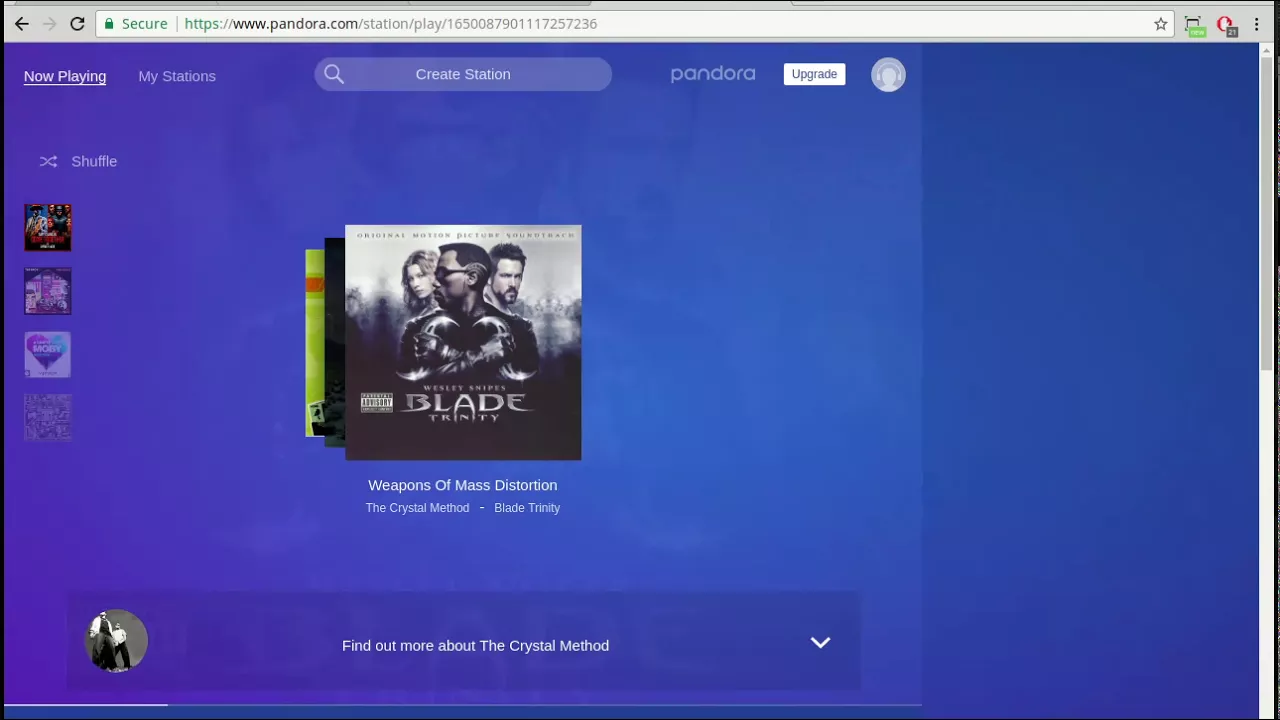Click the search magnifier icon
This screenshot has width=1280, height=720.
tap(334, 74)
